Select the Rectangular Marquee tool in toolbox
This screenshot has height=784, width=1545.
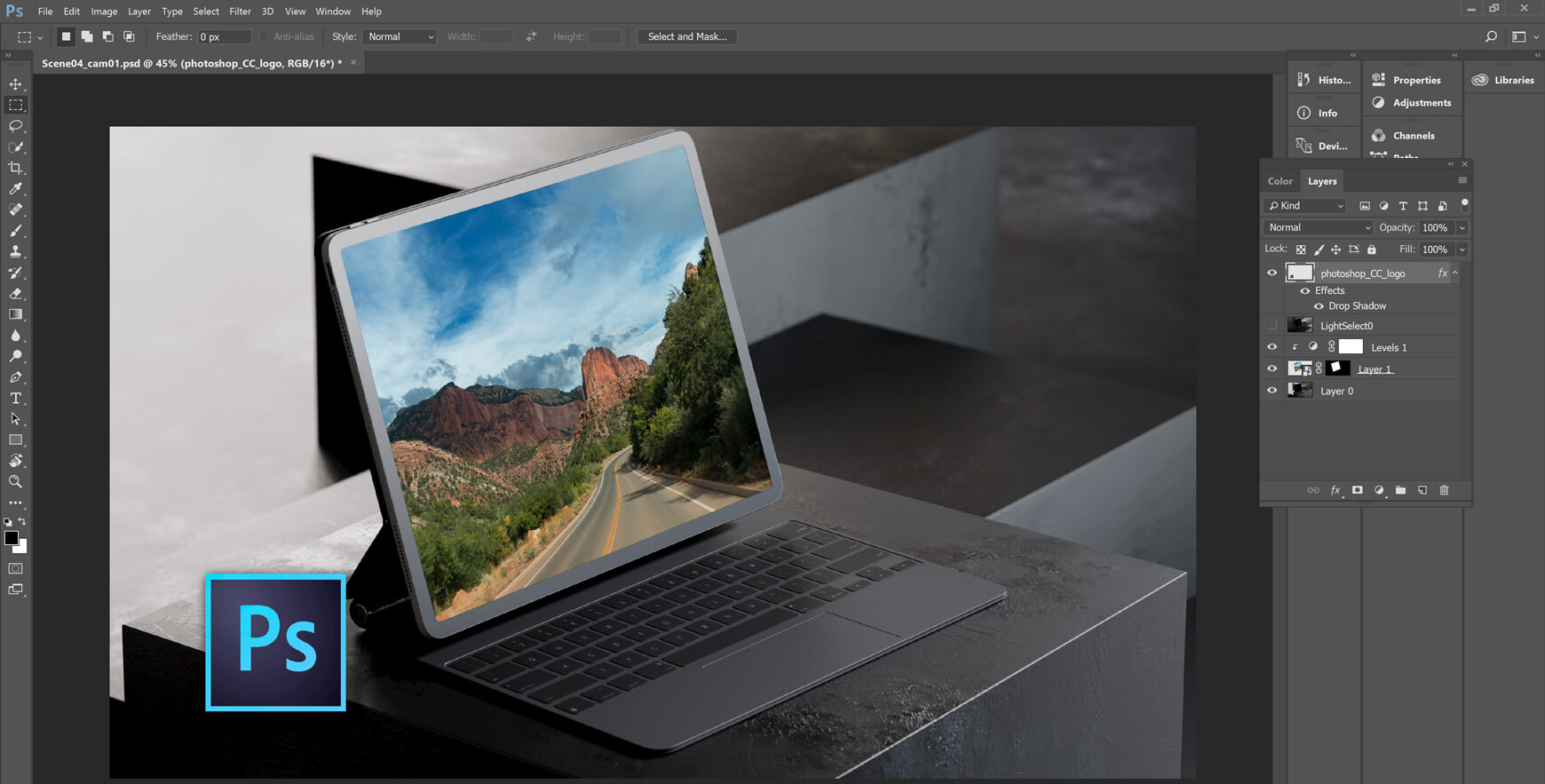point(16,105)
